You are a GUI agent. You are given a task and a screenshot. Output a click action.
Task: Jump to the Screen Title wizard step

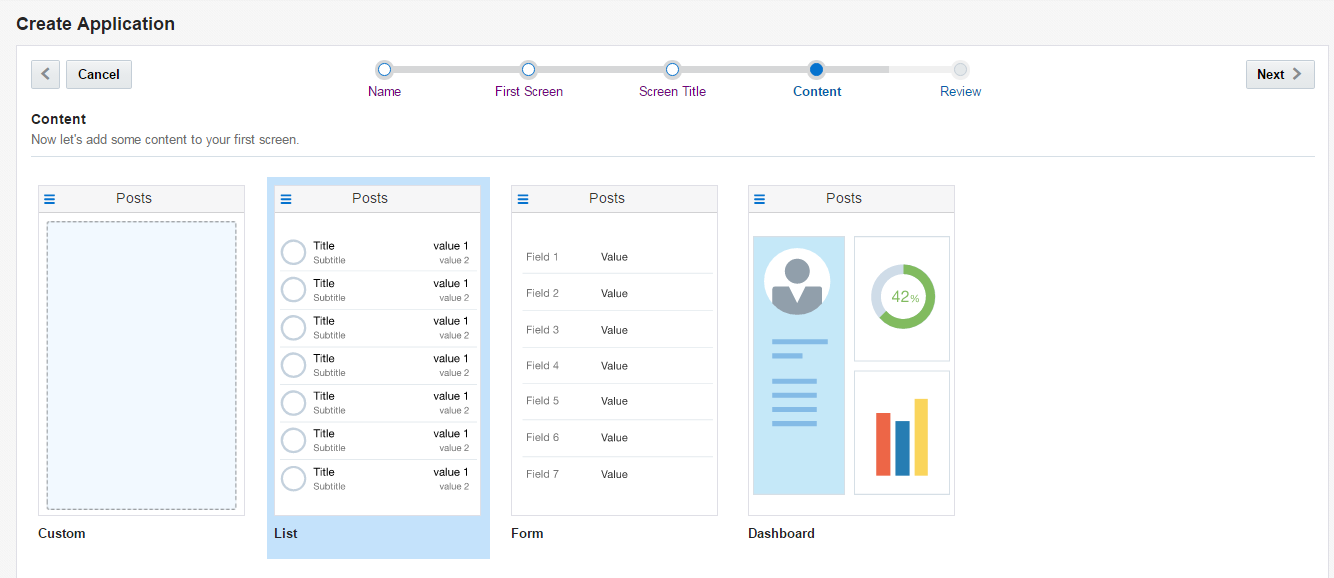(x=672, y=91)
